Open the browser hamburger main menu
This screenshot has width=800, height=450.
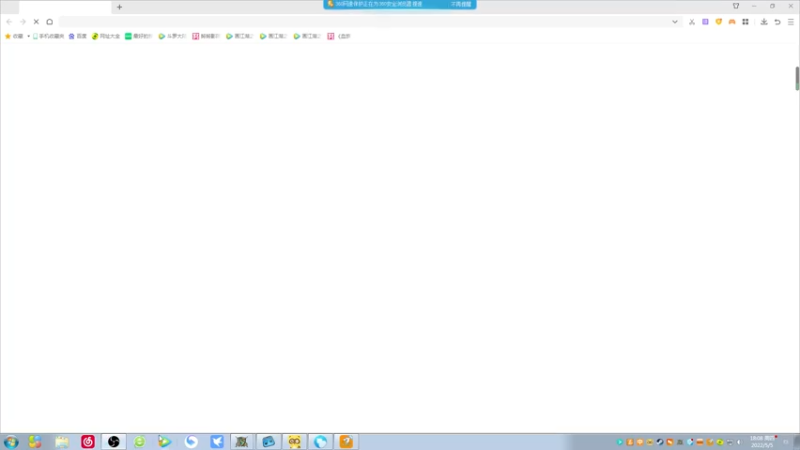791,22
